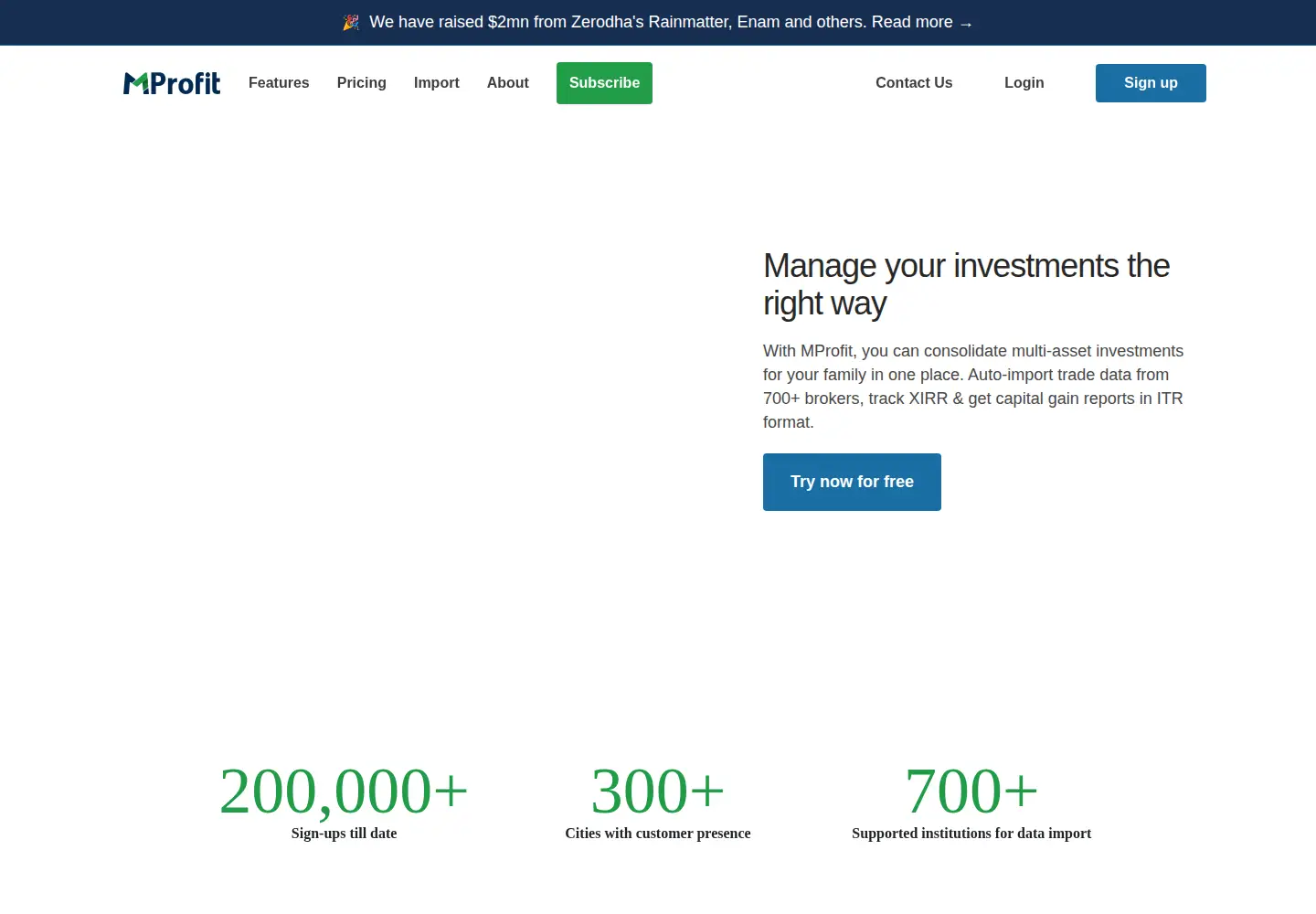The image size is (1316, 914).
Task: Click 'Supported institutions for data import' label
Action: click(x=971, y=834)
